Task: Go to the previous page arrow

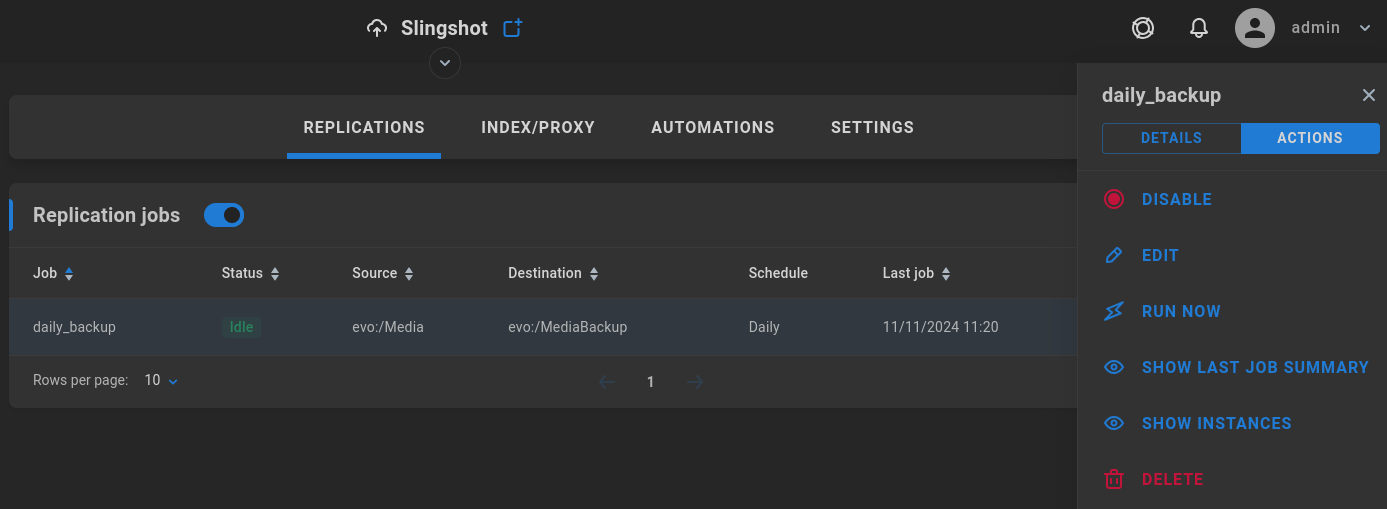Action: (x=606, y=382)
